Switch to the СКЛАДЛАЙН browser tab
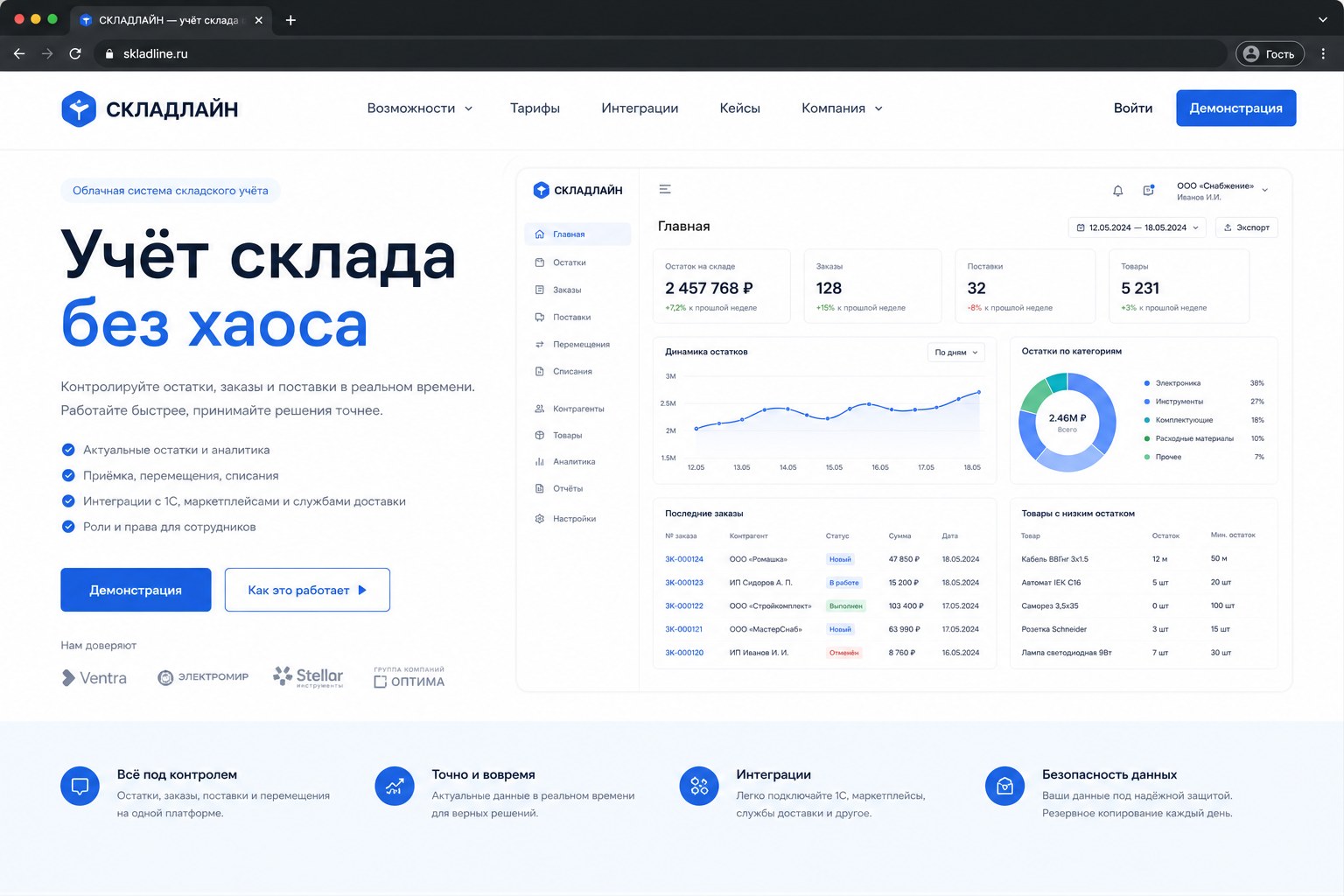Image resolution: width=1344 pixels, height=896 pixels. coord(171,20)
